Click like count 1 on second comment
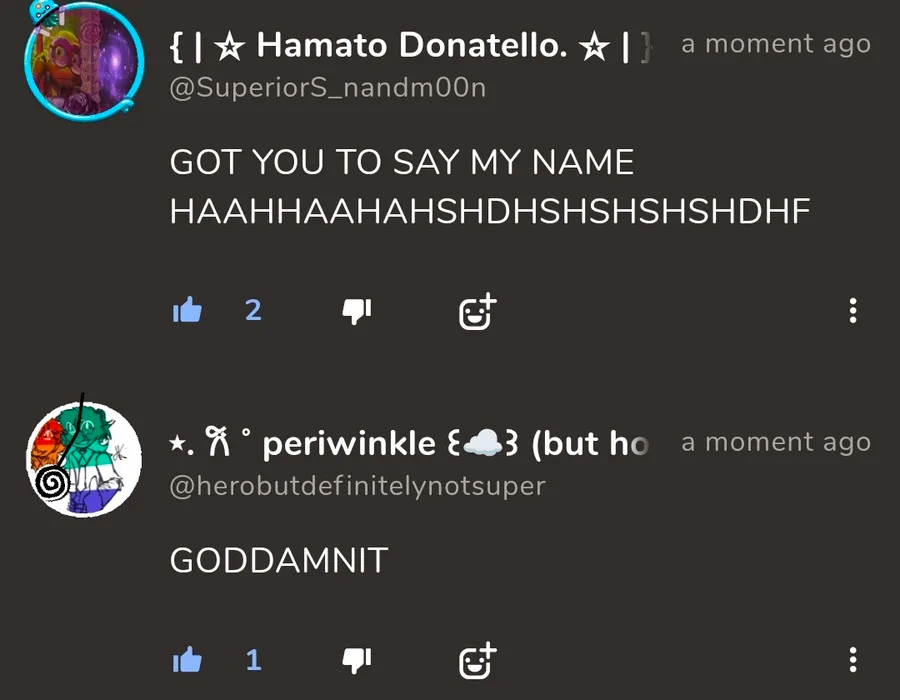 click(x=254, y=660)
